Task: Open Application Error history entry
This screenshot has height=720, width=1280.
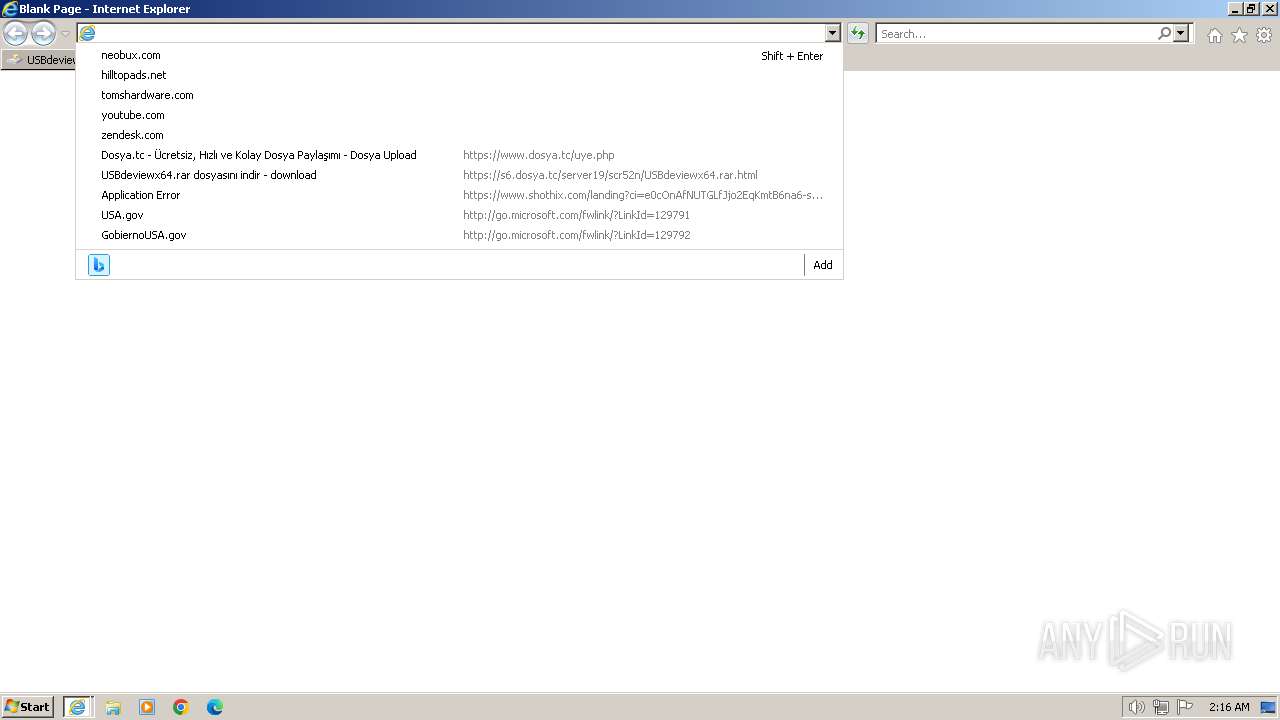Action: click(460, 195)
